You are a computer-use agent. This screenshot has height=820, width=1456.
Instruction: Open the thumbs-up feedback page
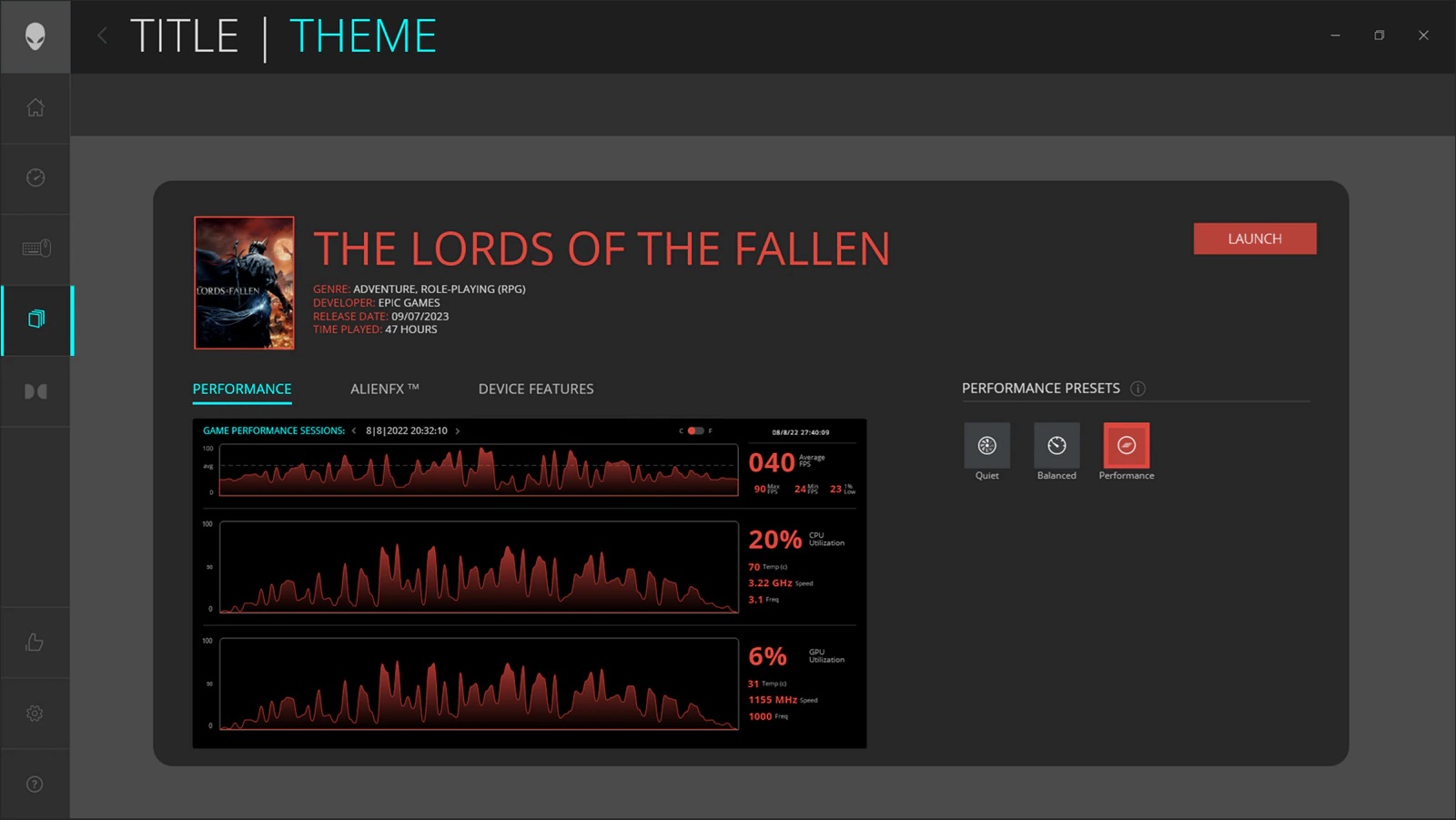(x=35, y=642)
